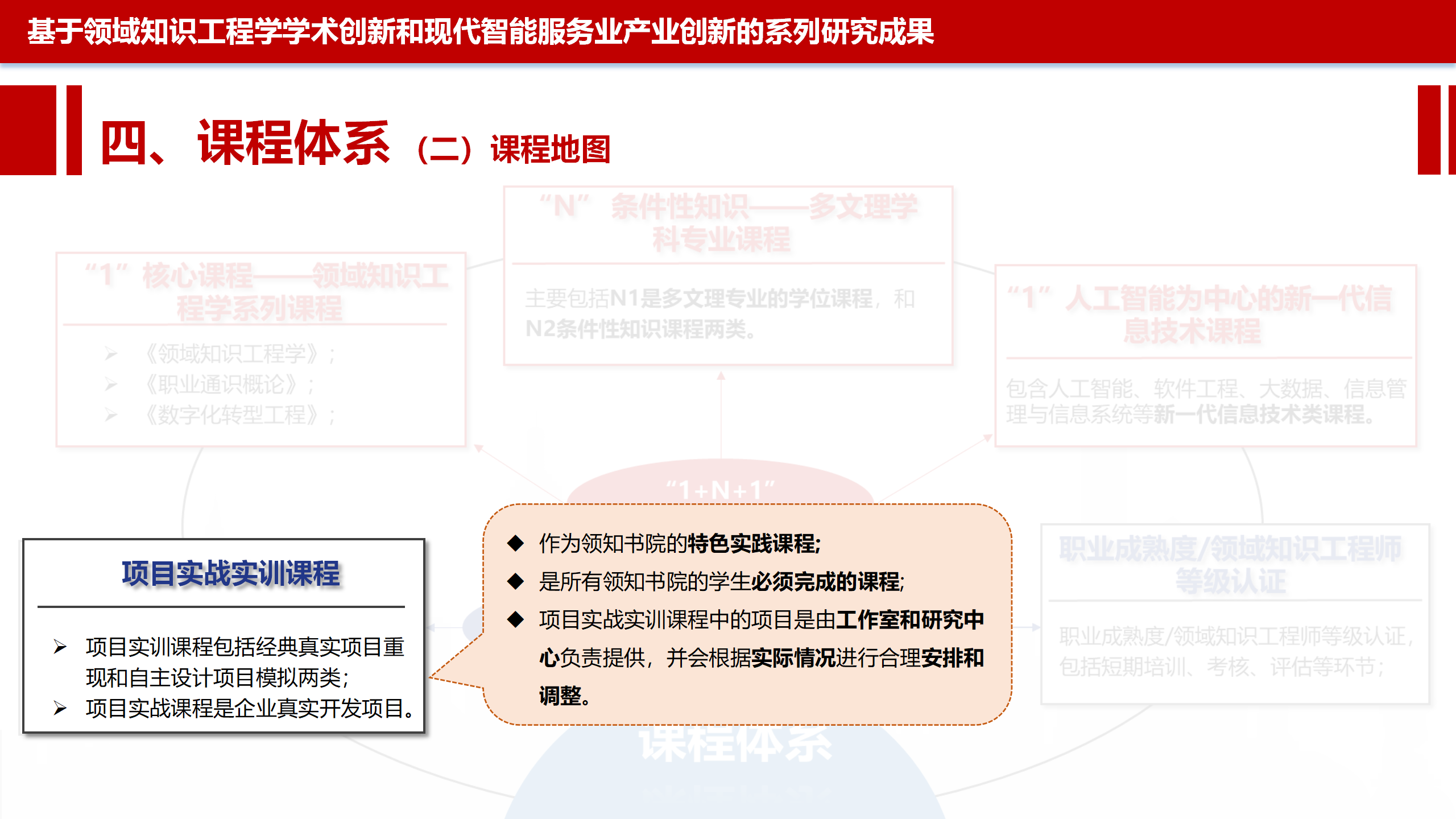1456x819 pixels.
Task: Click the callout bullet starting with 项目实战实训课程中的项目
Action: click(x=762, y=657)
